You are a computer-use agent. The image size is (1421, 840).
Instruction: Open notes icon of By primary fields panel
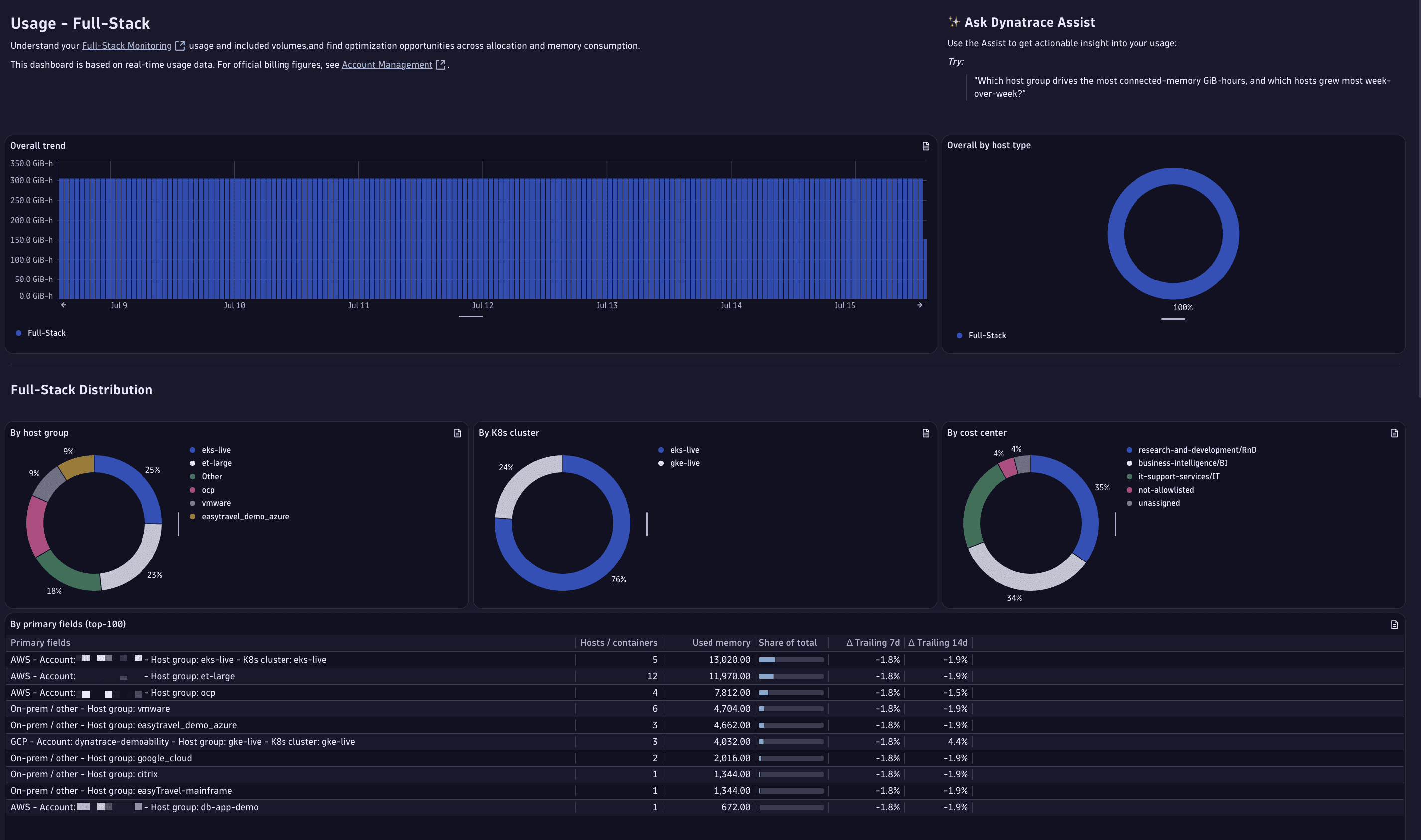(1395, 625)
